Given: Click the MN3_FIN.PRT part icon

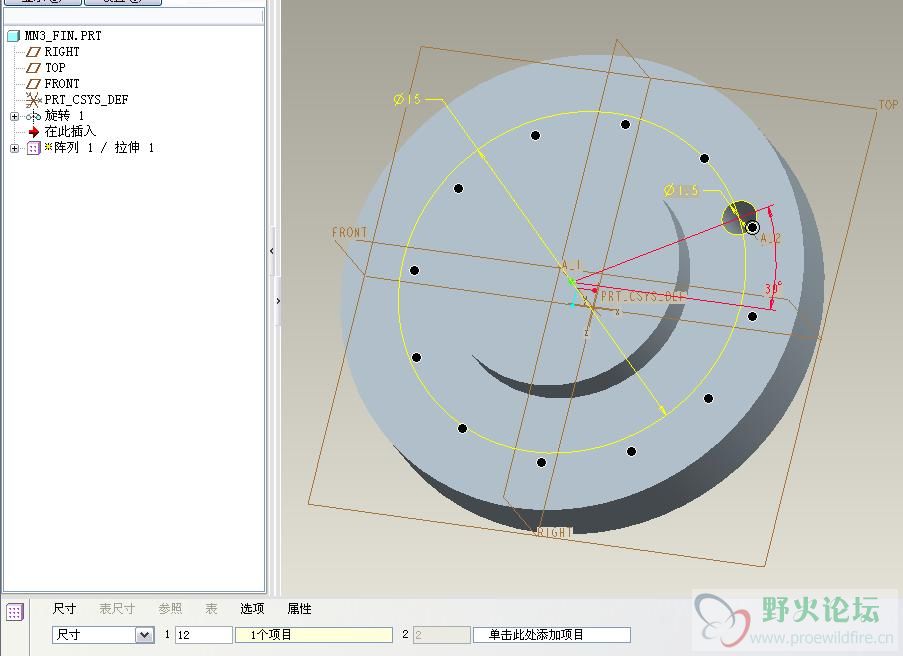Looking at the screenshot, I should click(14, 36).
